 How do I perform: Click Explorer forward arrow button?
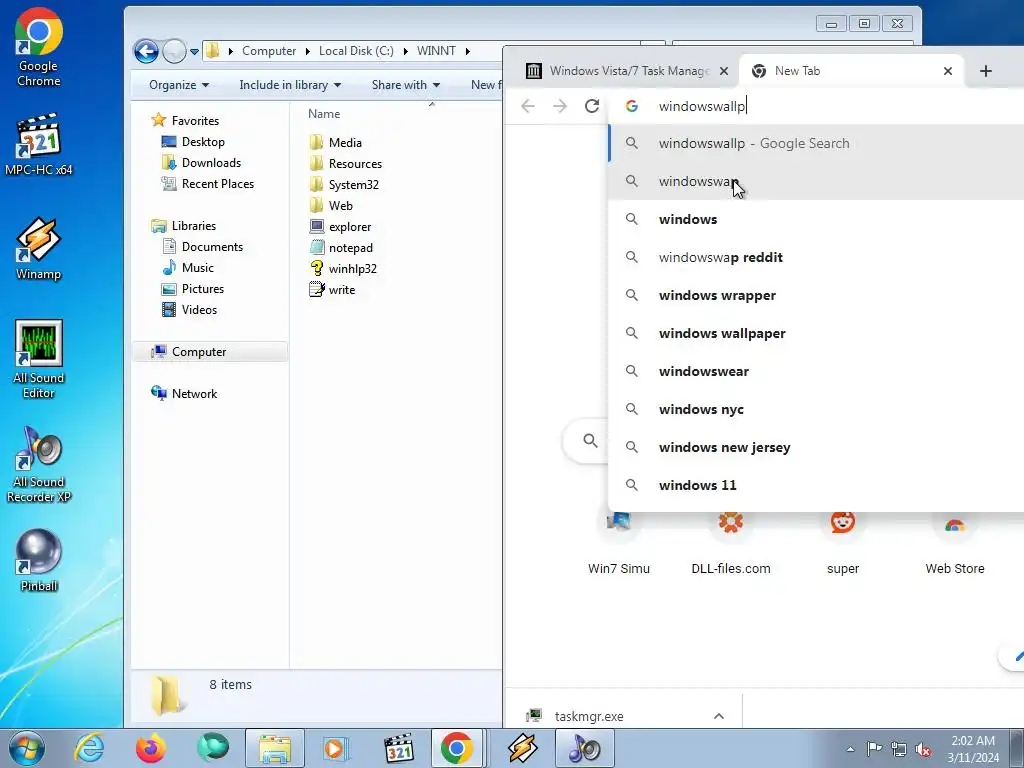(174, 51)
